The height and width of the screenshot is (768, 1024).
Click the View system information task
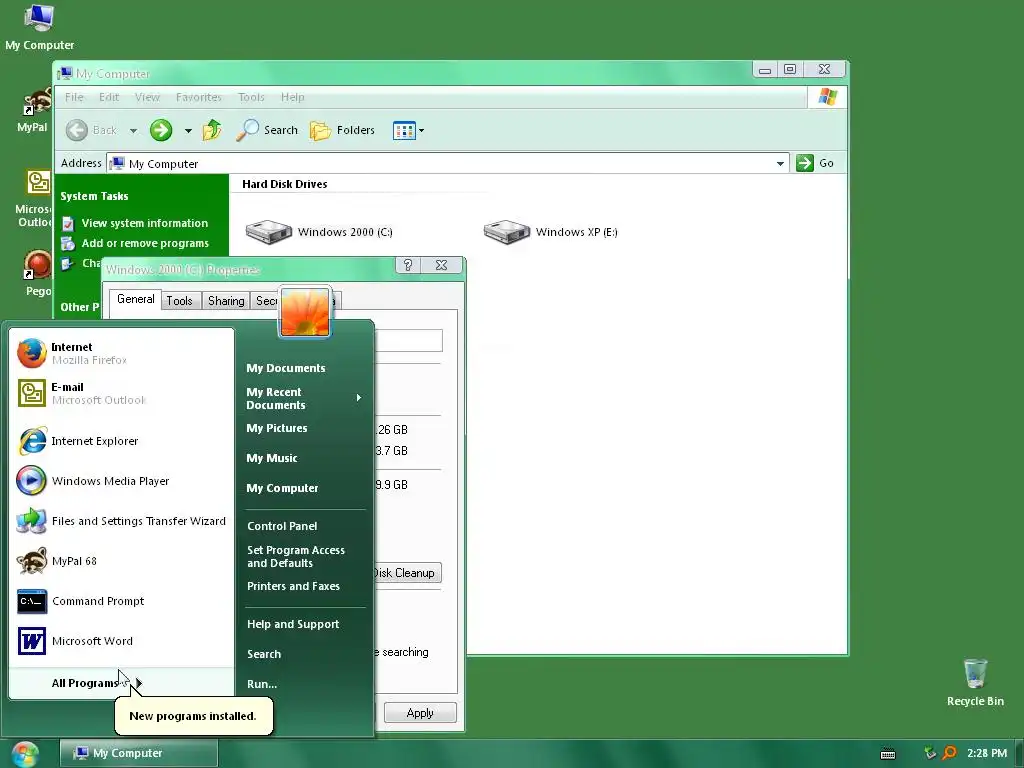[x=135, y=223]
